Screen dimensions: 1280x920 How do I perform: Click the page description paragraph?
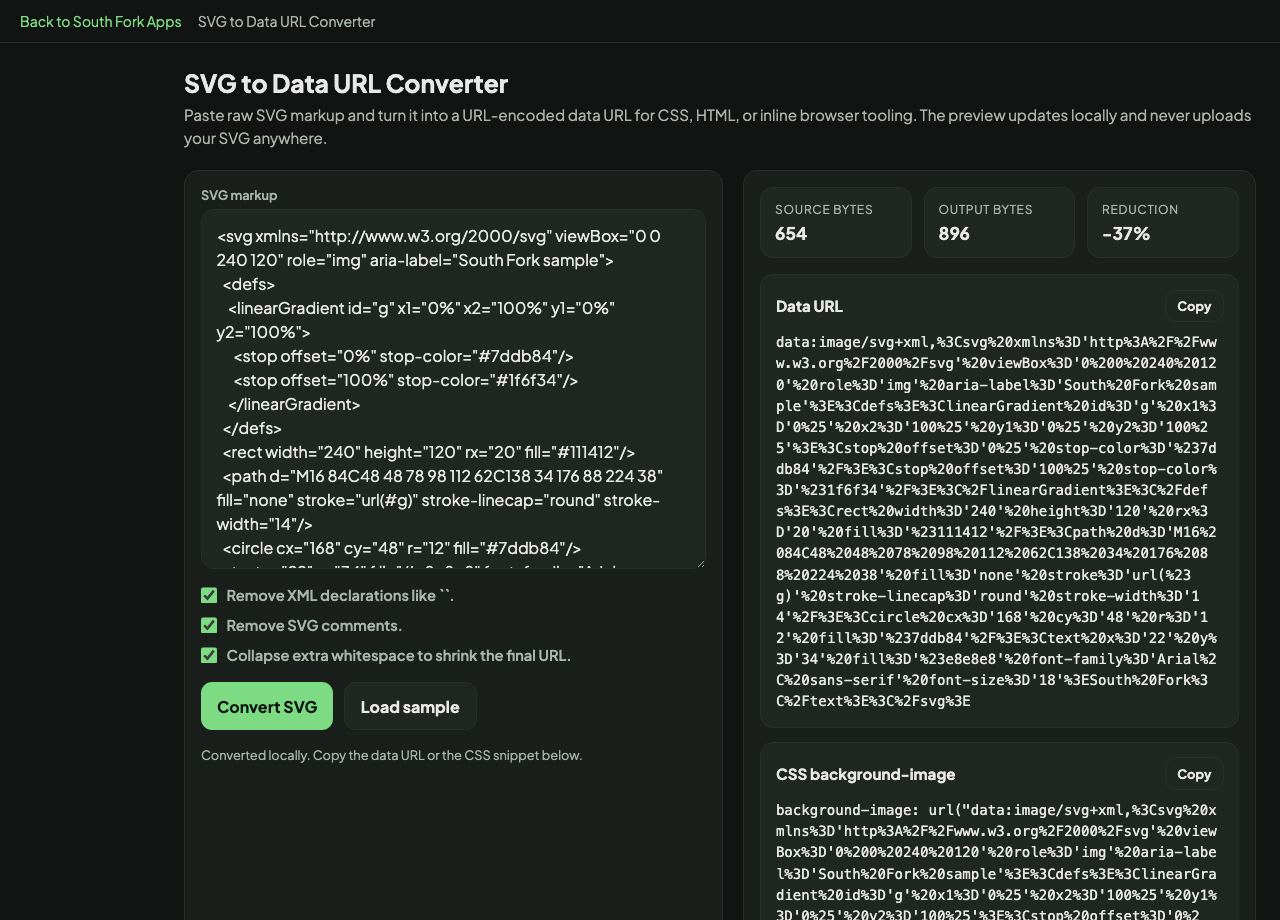coord(718,126)
